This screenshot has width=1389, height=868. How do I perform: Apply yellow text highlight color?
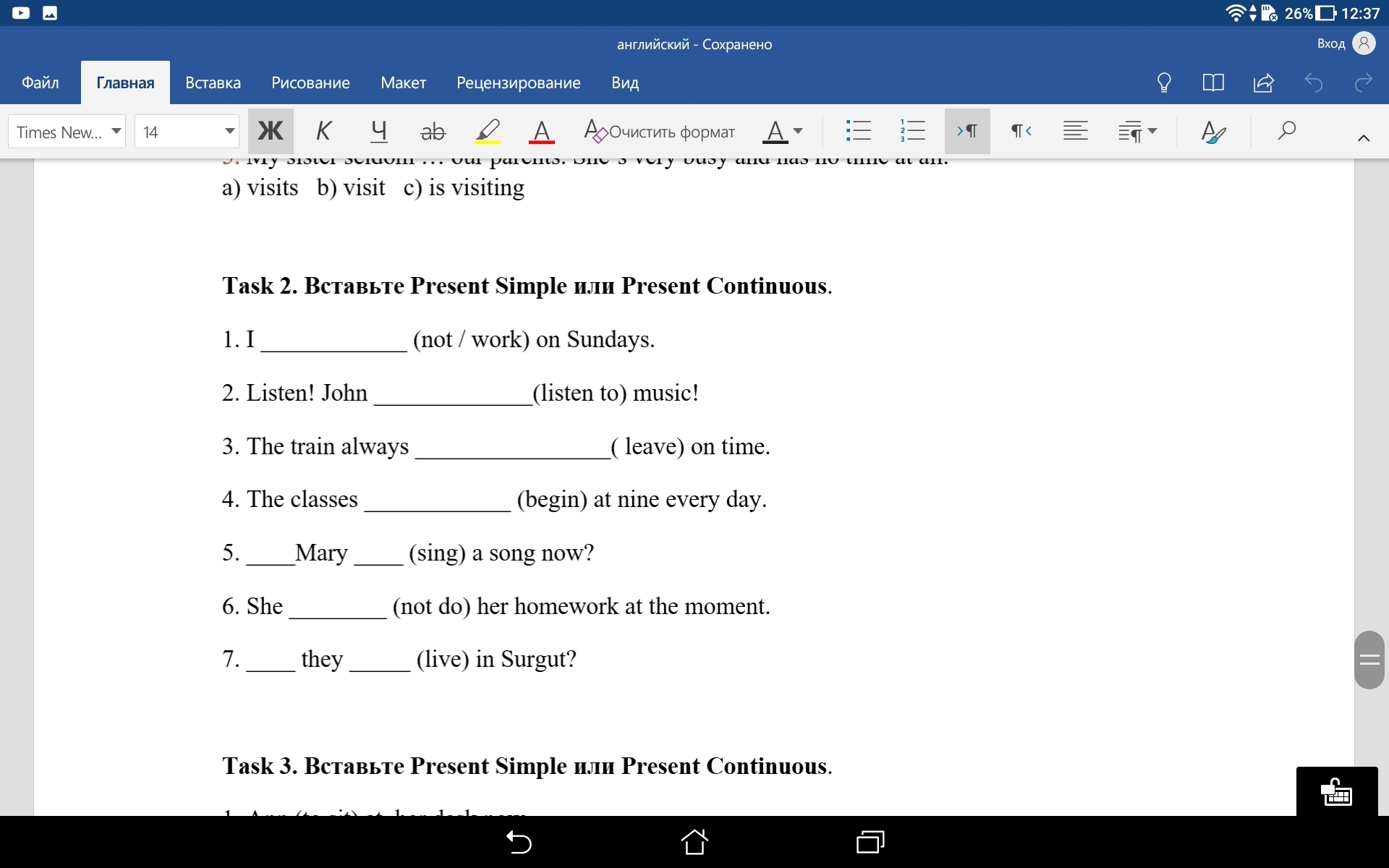coord(487,132)
